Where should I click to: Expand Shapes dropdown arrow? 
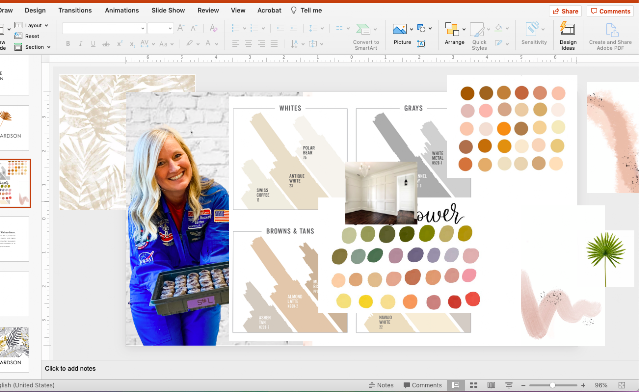point(430,29)
